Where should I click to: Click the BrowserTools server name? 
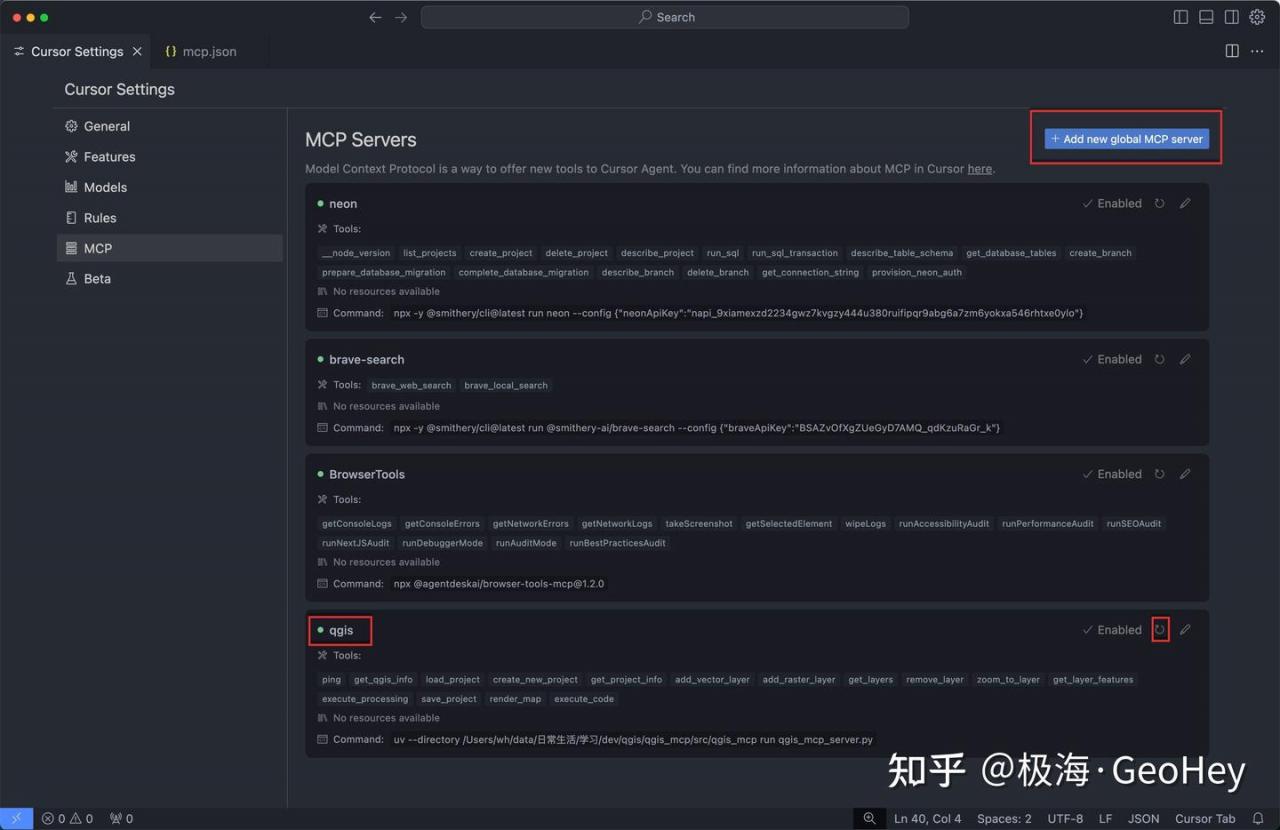[x=367, y=474]
